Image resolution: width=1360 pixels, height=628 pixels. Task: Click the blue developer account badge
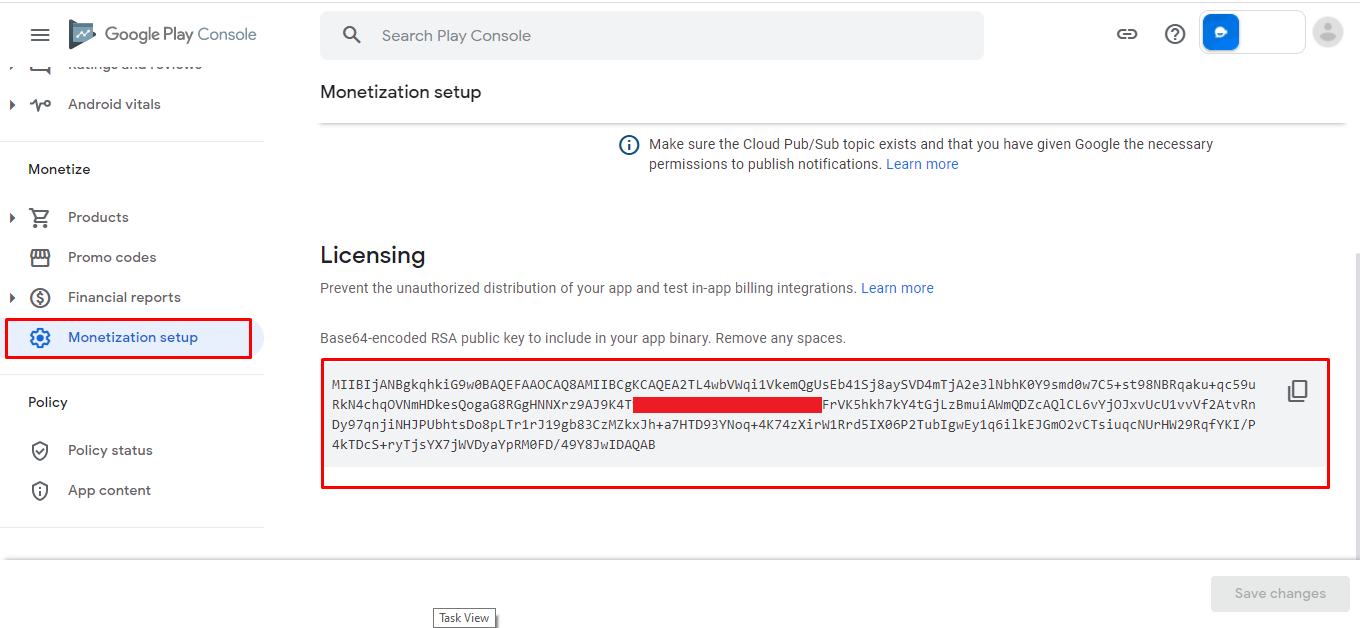point(1221,33)
